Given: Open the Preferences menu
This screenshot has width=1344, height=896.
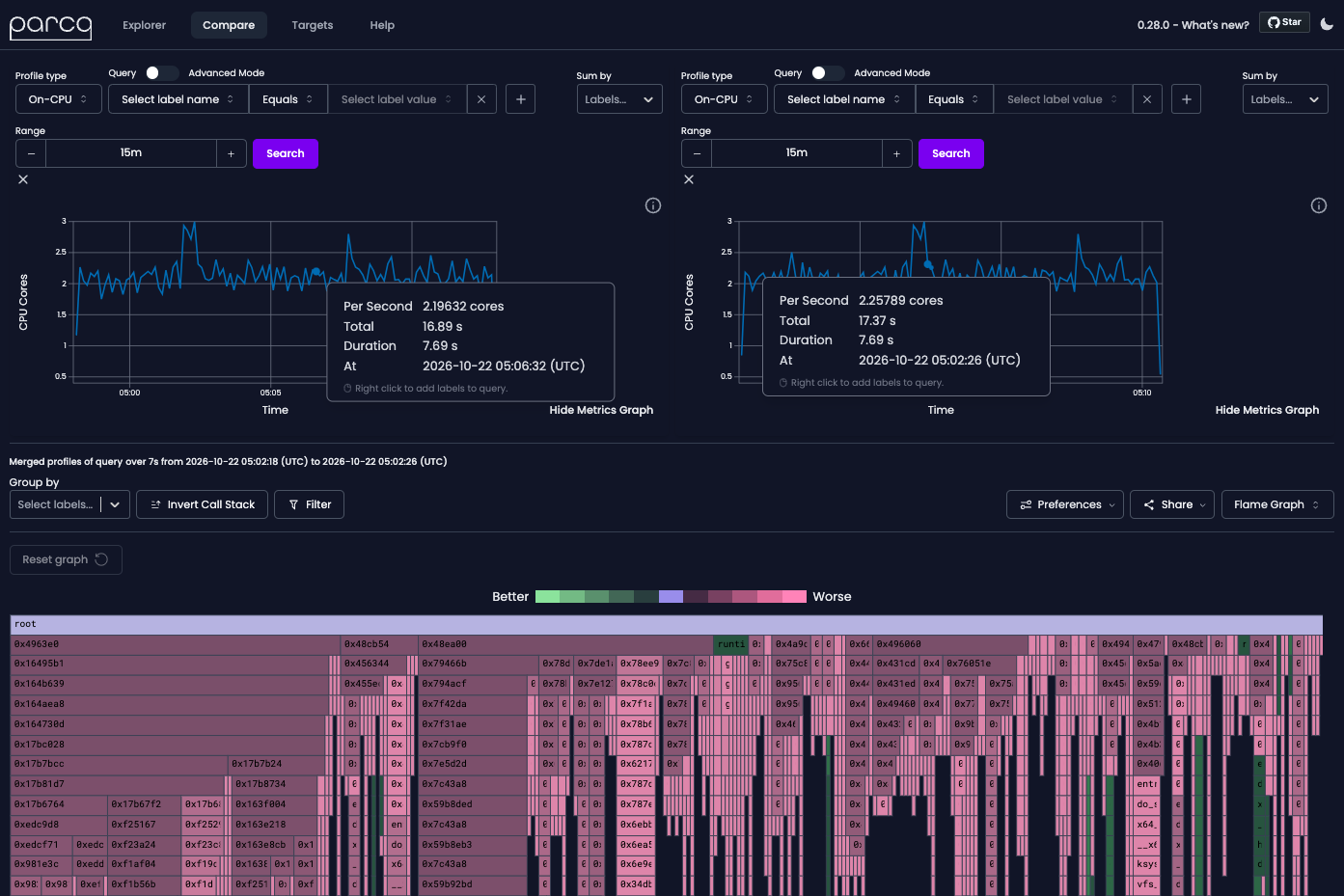Looking at the screenshot, I should (x=1065, y=504).
